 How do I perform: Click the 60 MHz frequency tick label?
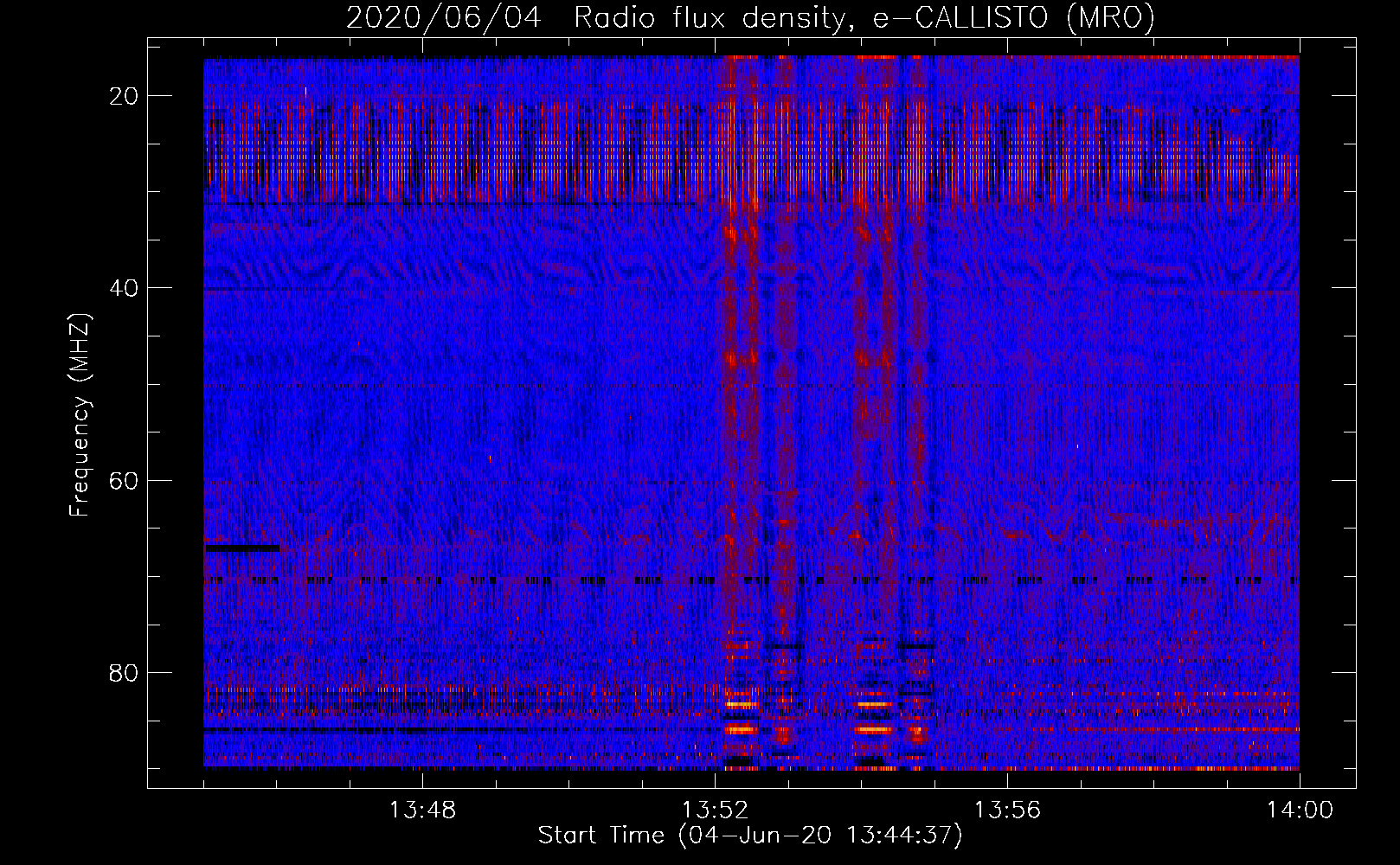coord(125,480)
